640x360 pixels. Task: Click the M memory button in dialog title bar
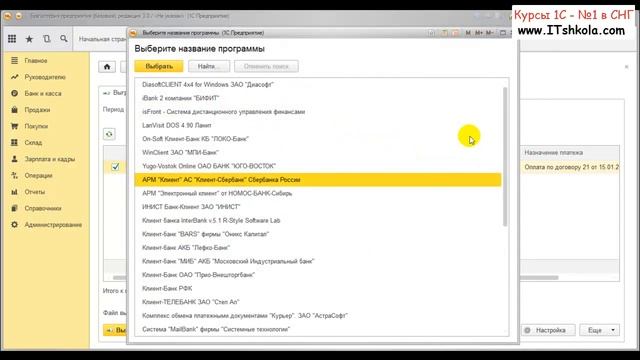pyautogui.click(x=468, y=33)
